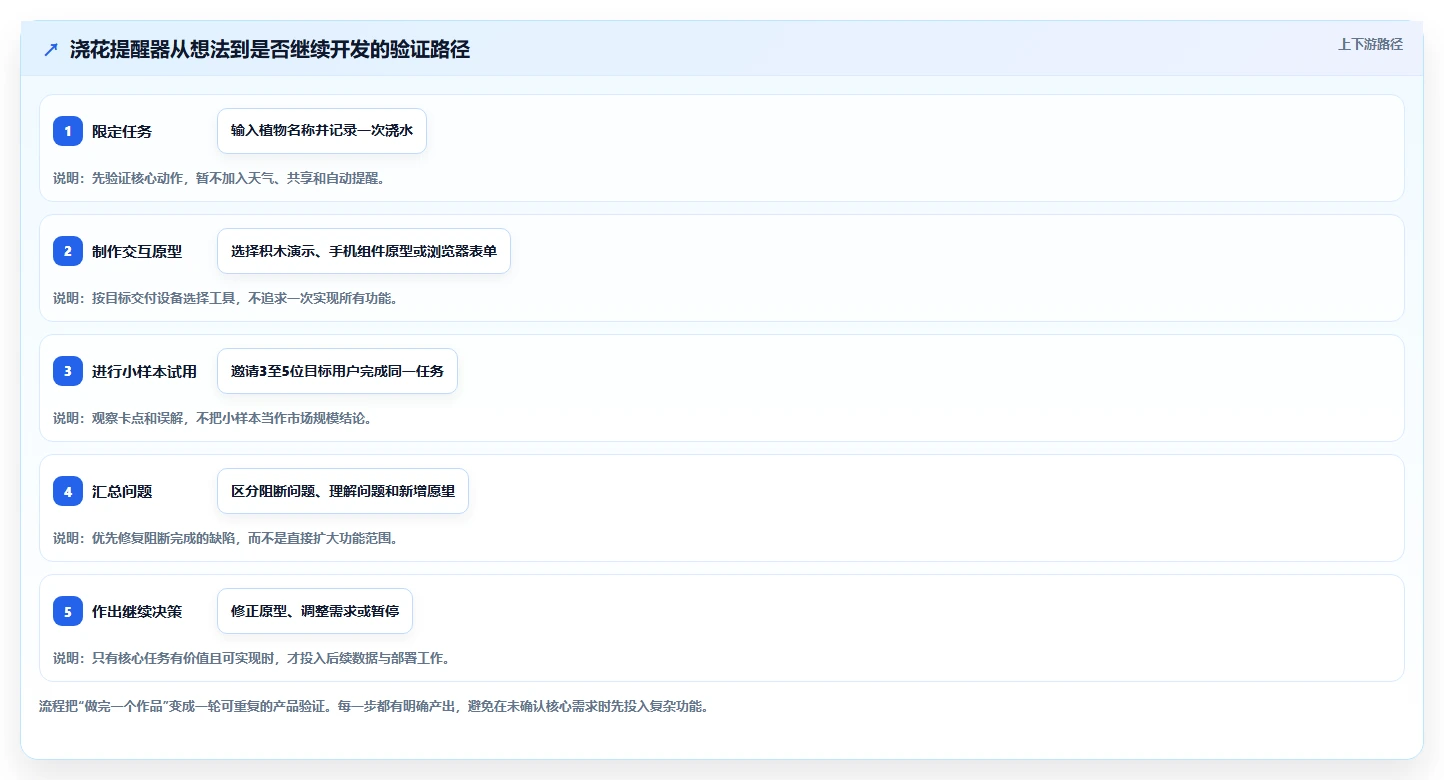Viewport: 1444px width, 780px height.
Task: Select the 选择积木演示、手机组件原型或浏览器表单 chip
Action: 364,251
